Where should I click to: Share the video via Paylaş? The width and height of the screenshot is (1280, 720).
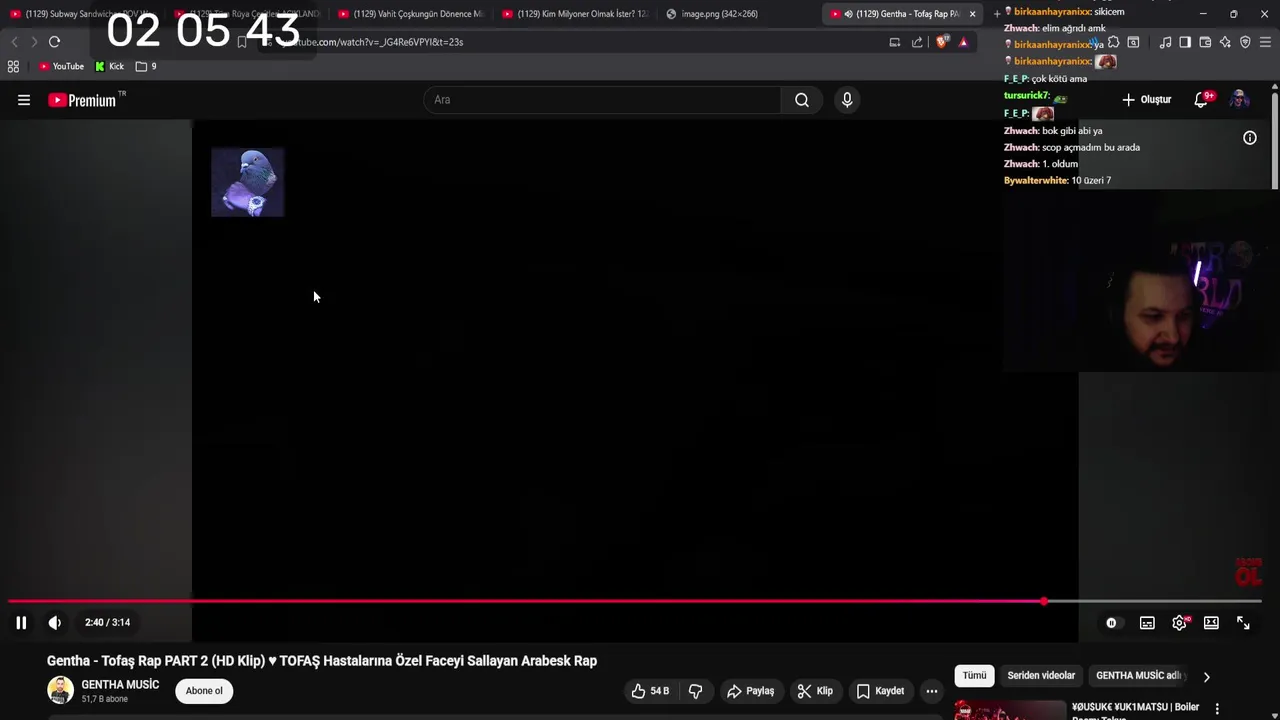click(x=751, y=691)
